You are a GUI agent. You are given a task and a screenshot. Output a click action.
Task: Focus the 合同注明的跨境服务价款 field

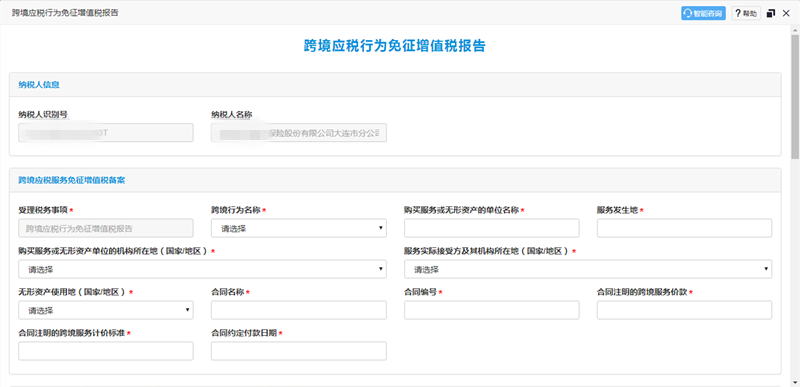684,309
